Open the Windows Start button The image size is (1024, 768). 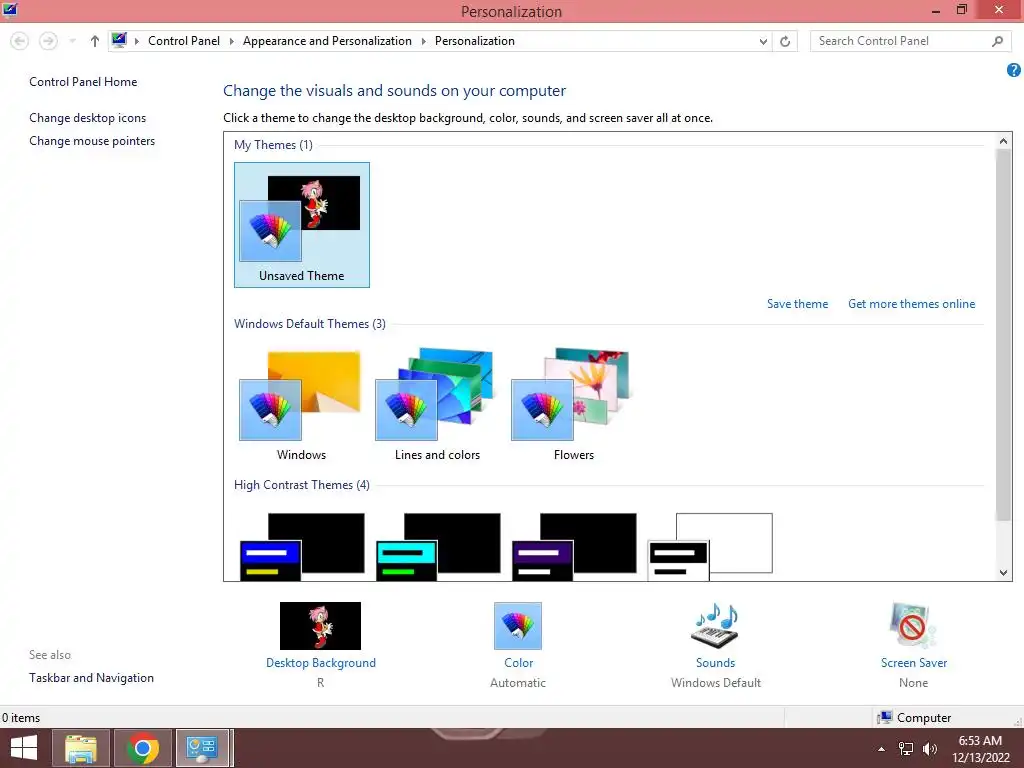25,748
